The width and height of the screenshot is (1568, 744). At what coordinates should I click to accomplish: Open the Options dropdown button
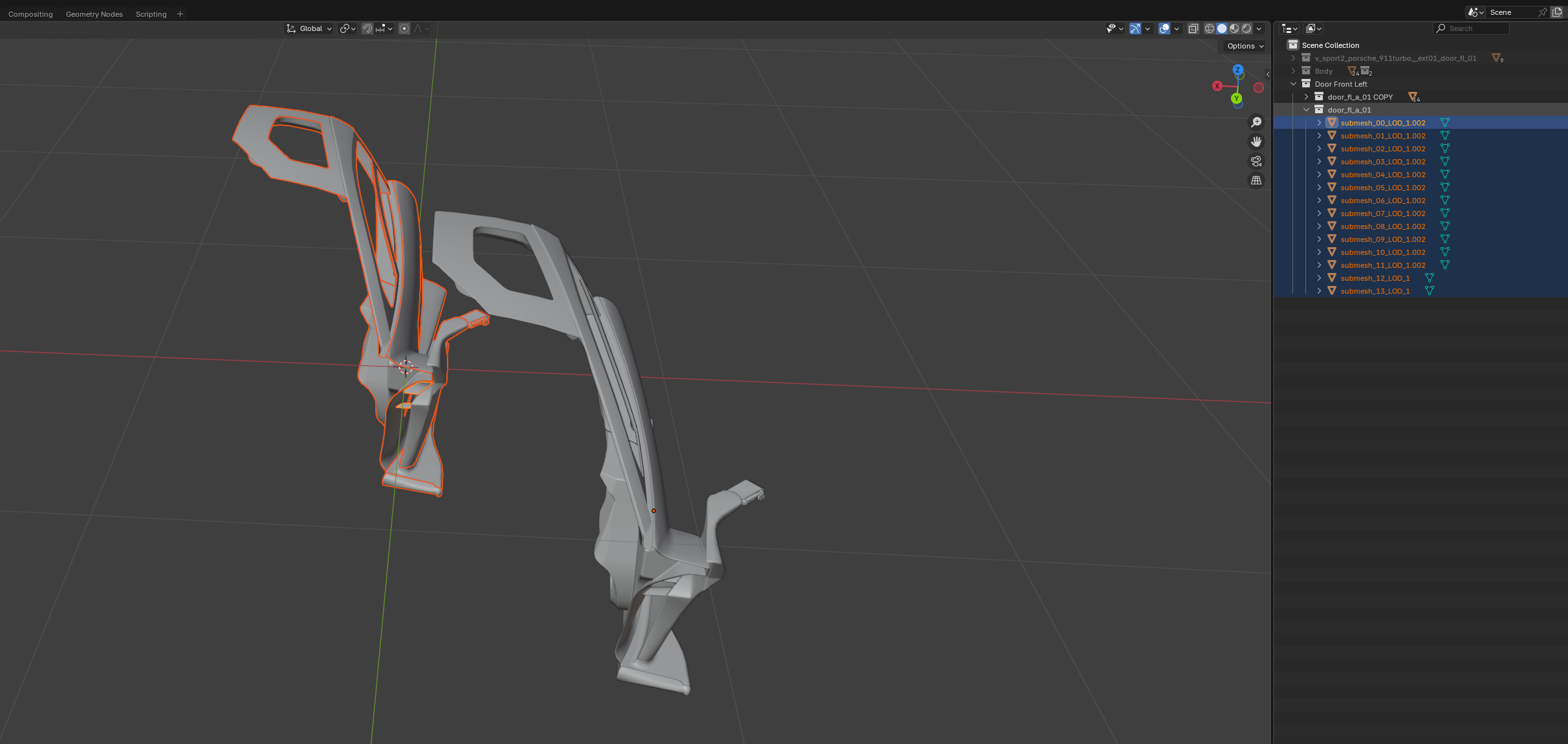tap(1245, 46)
